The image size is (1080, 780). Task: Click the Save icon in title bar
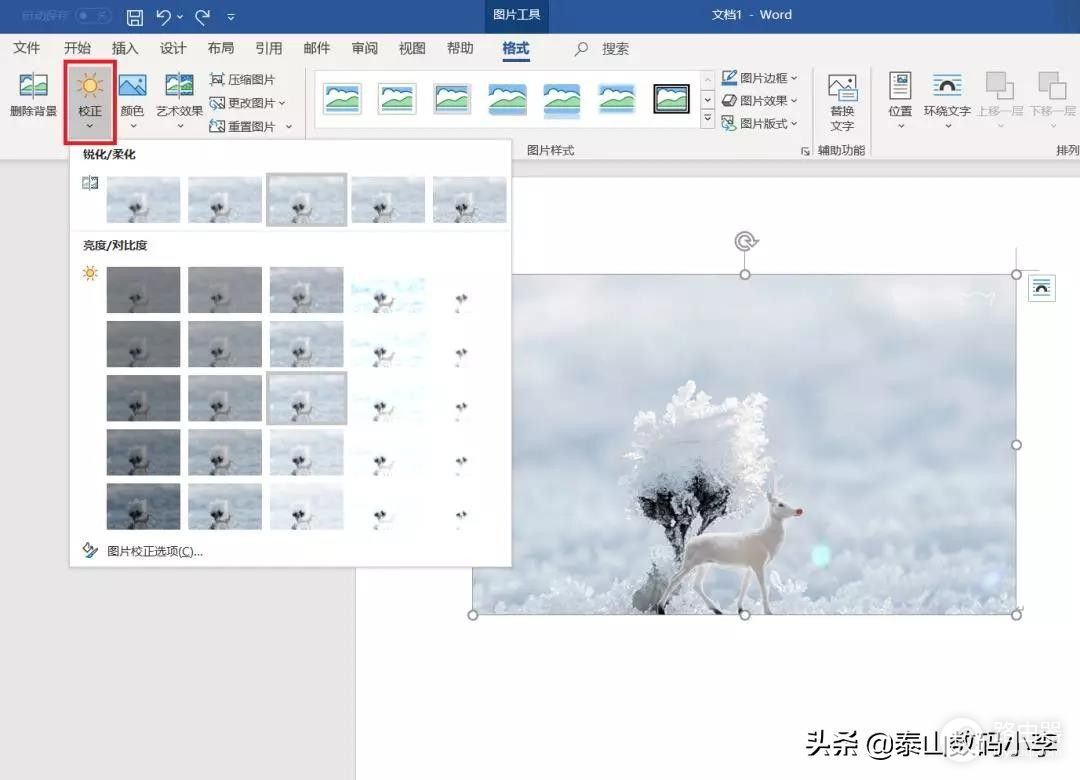click(x=135, y=16)
